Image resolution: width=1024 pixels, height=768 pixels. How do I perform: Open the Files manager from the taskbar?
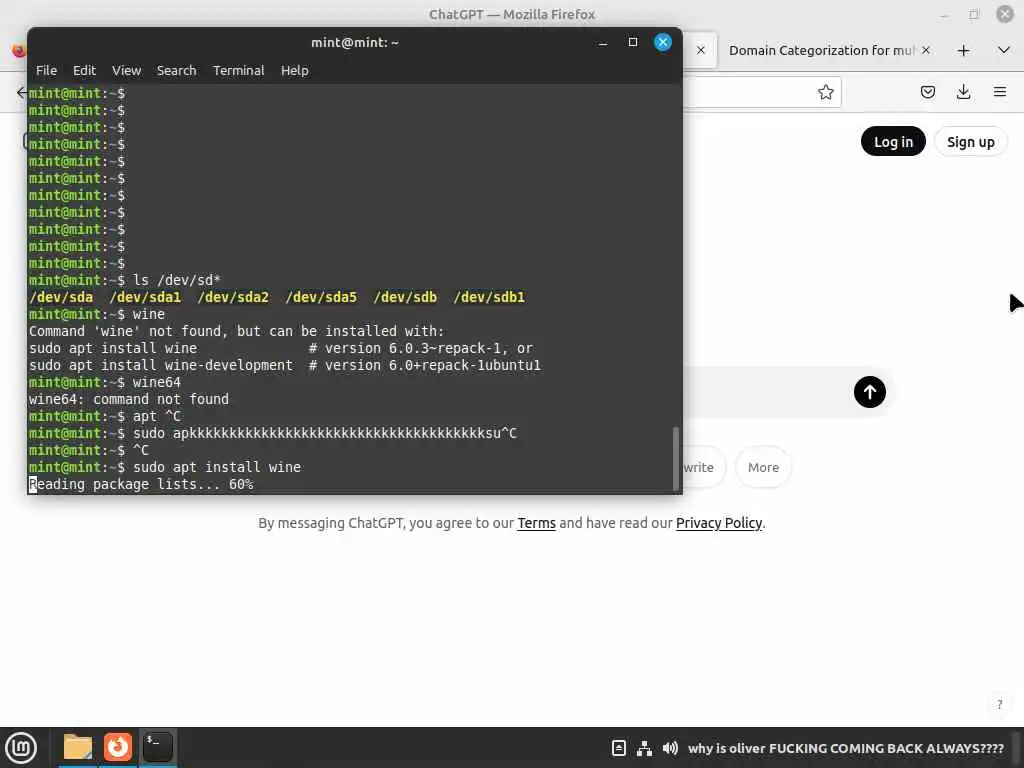[x=78, y=747]
